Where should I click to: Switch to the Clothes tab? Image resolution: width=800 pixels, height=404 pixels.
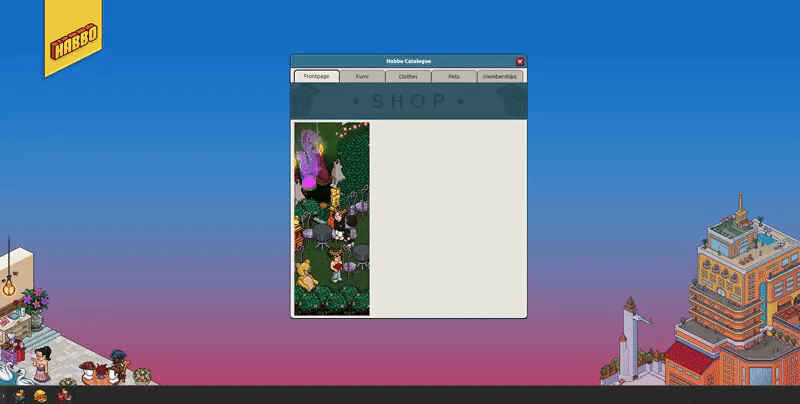coord(408,77)
